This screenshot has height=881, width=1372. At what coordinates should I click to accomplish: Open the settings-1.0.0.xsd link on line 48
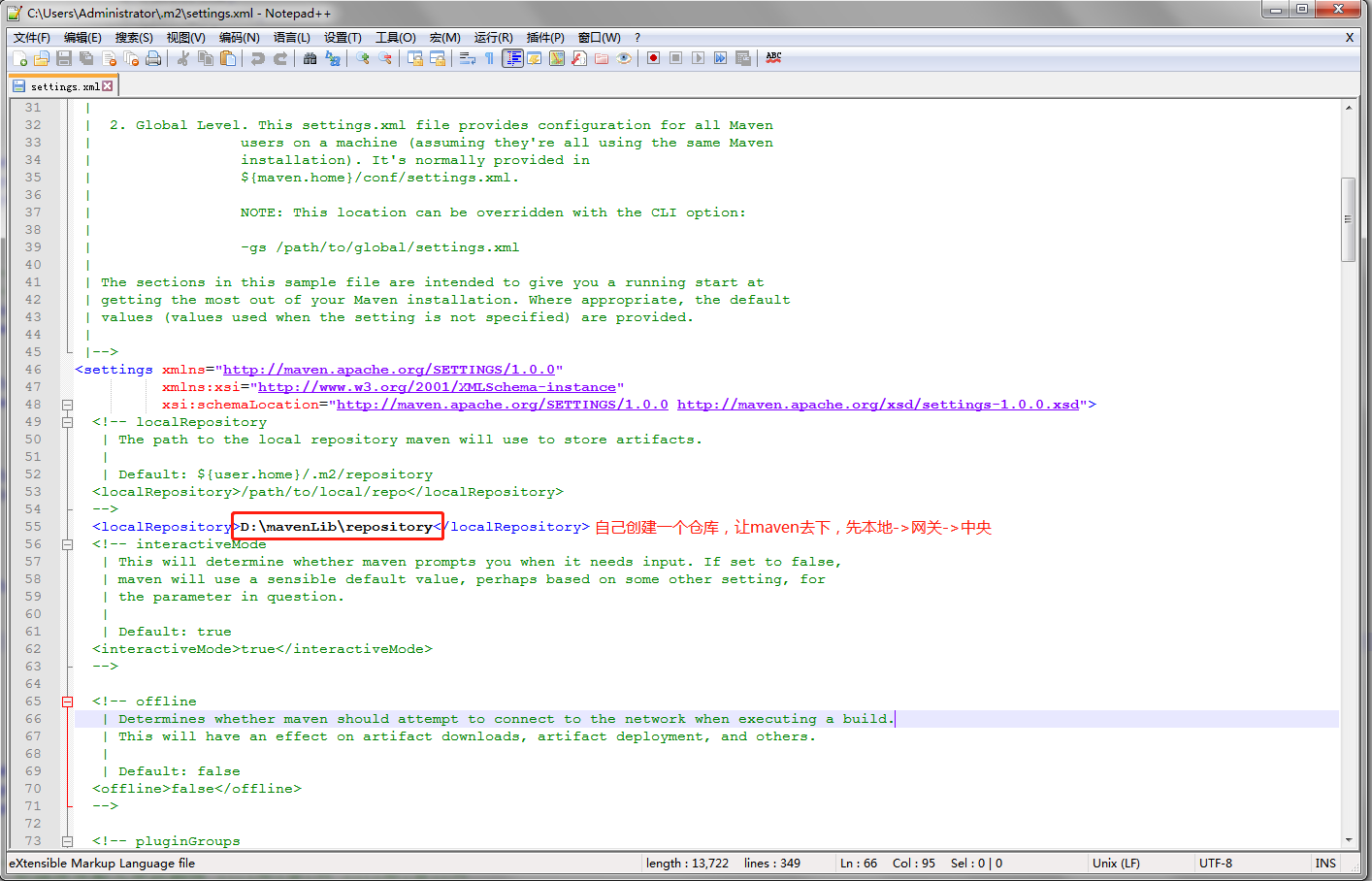pos(878,405)
